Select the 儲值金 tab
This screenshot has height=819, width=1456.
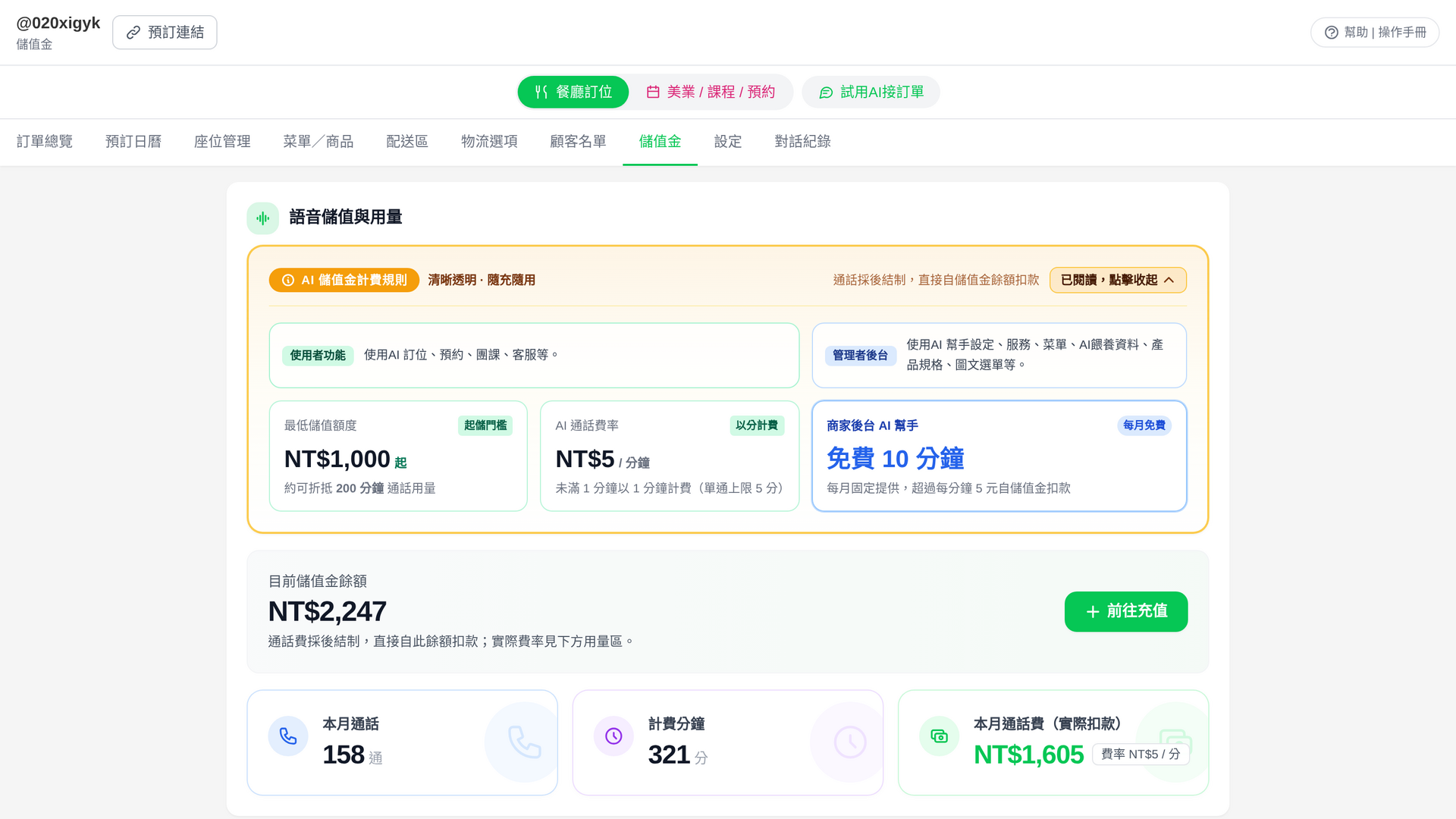point(660,142)
